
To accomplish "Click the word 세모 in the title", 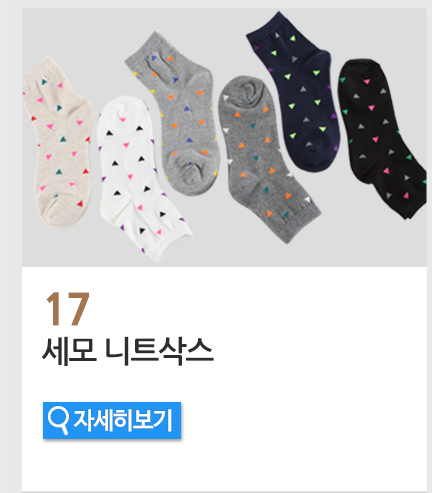I will (x=69, y=351).
